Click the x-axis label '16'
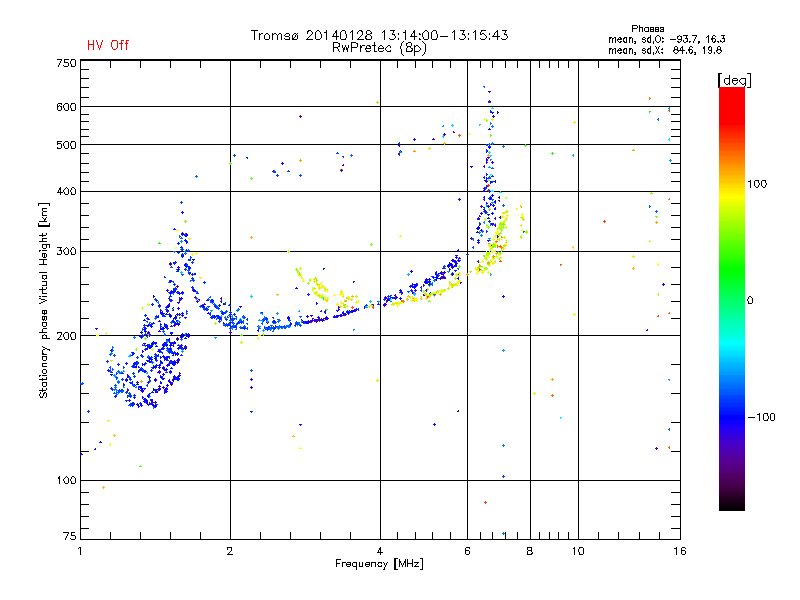Screen dimensions: 800x600 pyautogui.click(x=680, y=551)
